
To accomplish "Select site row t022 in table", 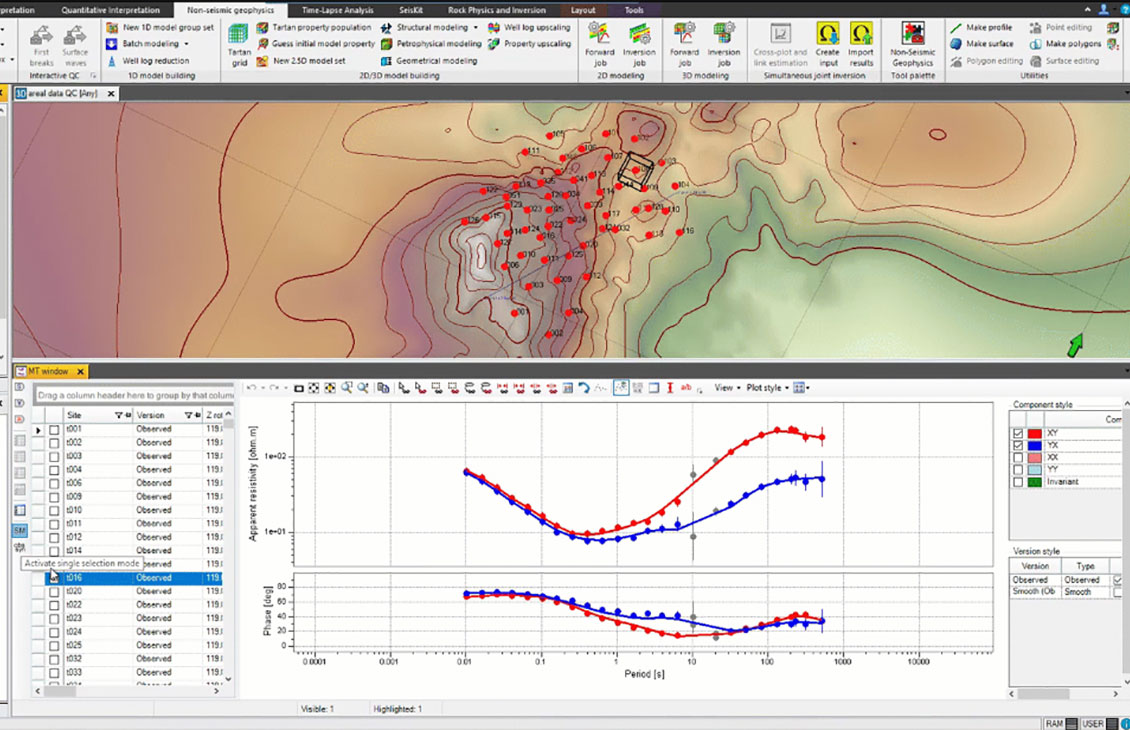I will tap(74, 605).
